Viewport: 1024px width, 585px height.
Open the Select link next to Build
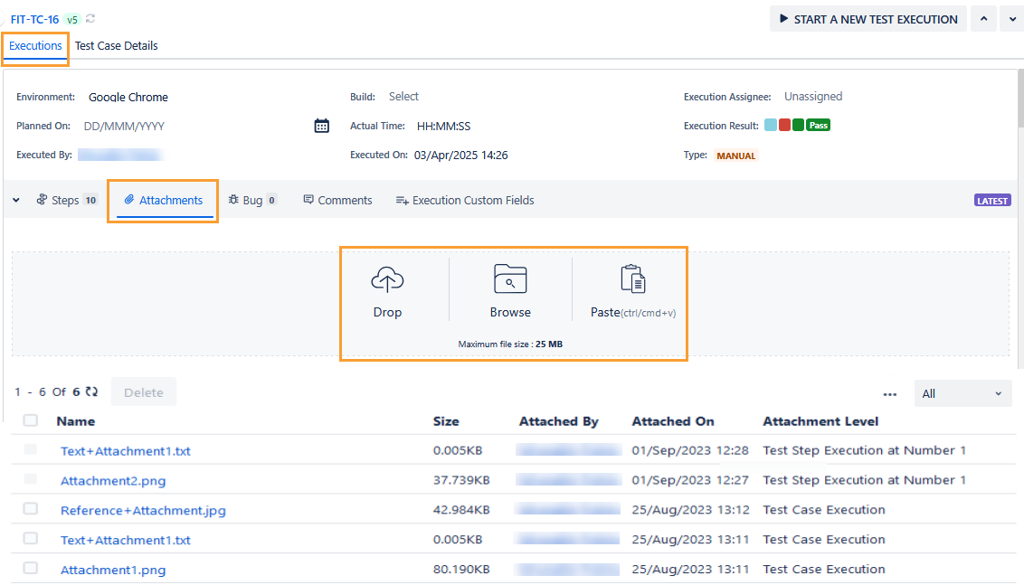pos(403,96)
